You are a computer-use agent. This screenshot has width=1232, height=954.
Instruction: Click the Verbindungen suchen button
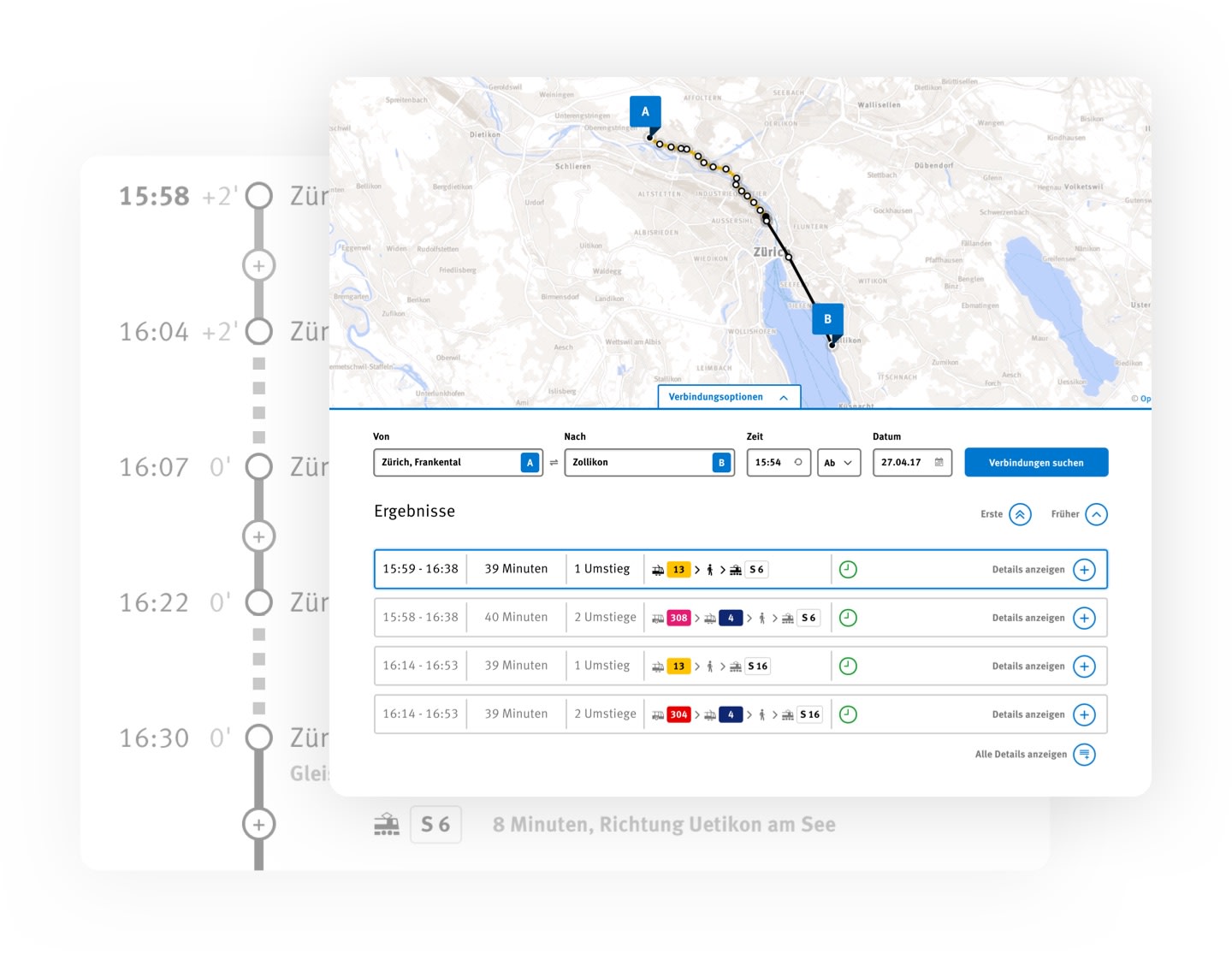pyautogui.click(x=1036, y=462)
